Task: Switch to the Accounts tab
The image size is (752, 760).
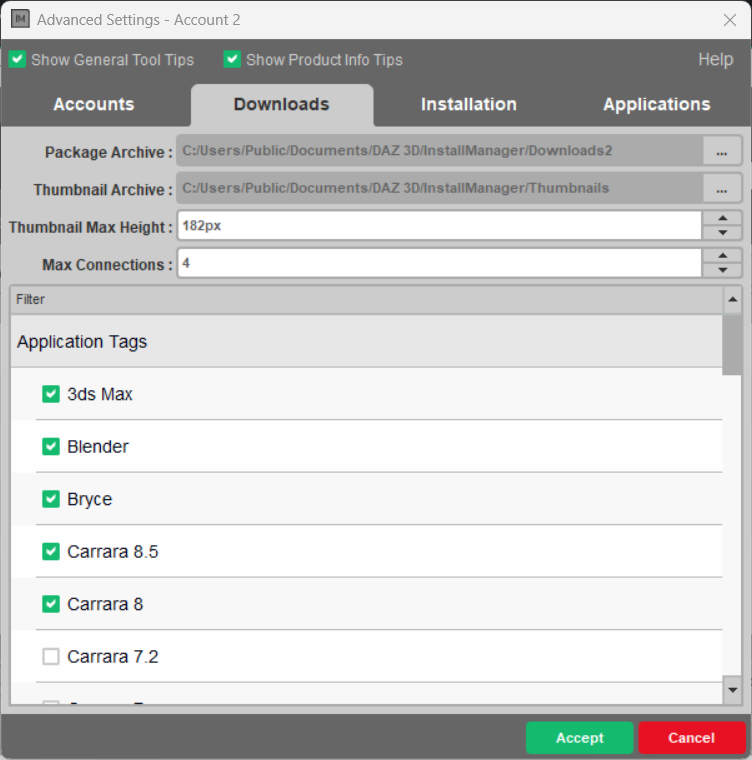Action: click(x=94, y=105)
